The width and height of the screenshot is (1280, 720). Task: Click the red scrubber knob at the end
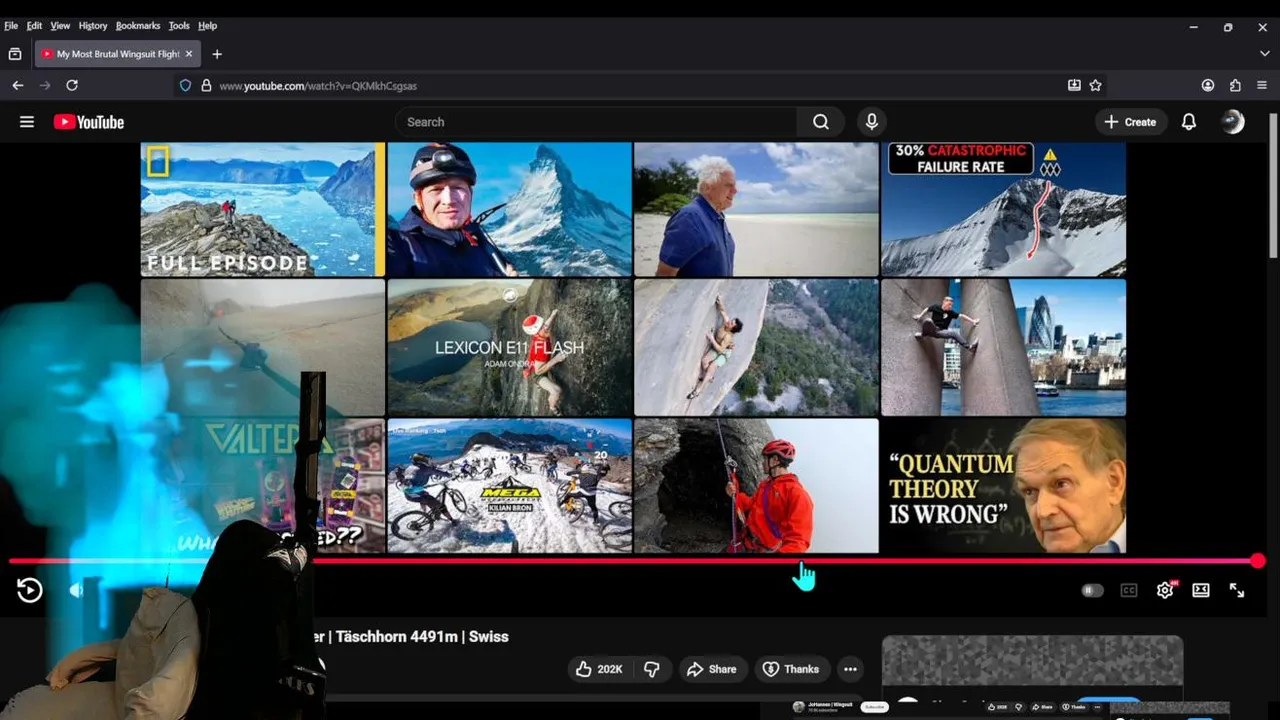coord(1257,561)
